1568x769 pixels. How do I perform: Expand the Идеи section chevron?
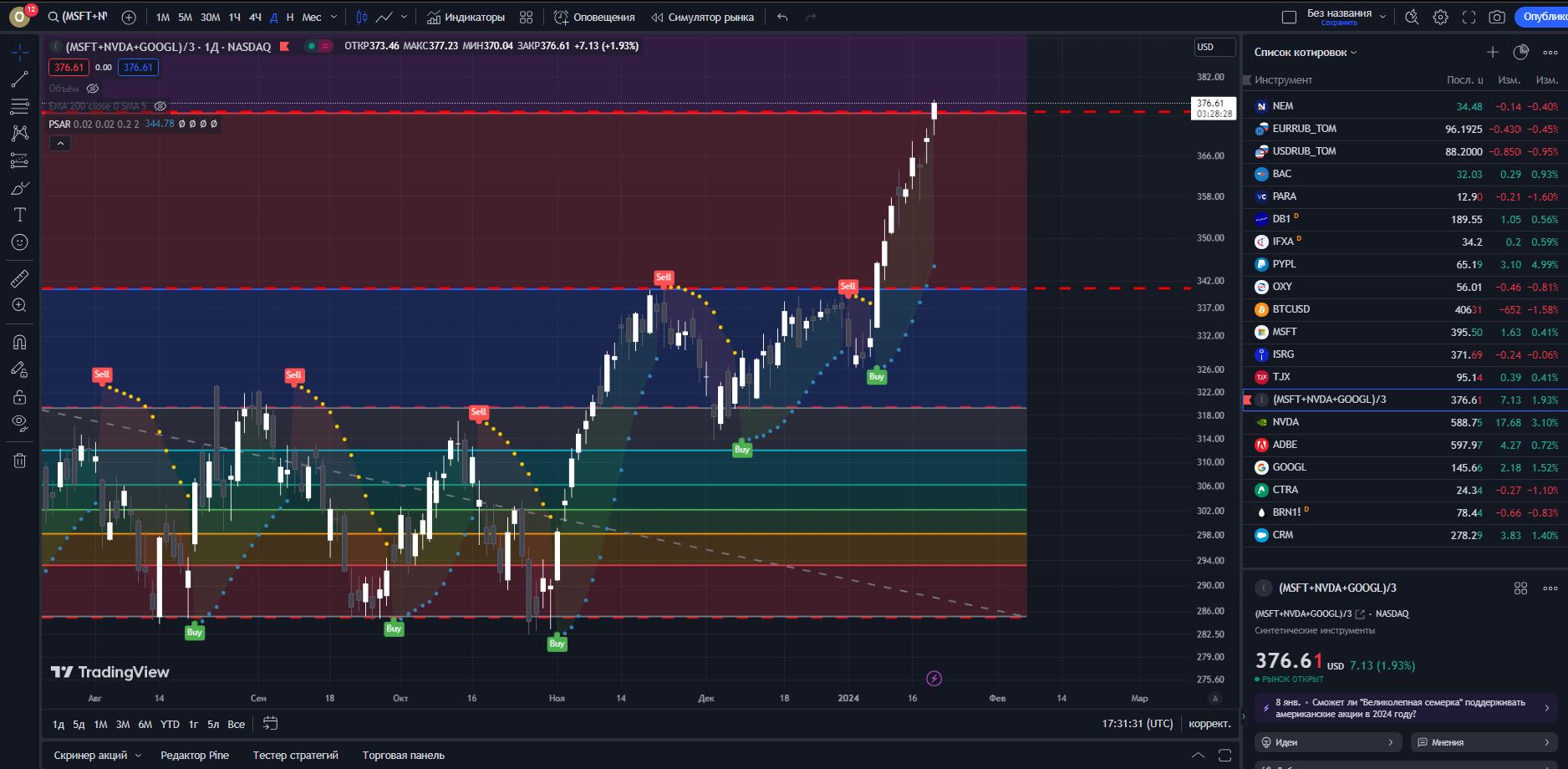tap(1391, 742)
